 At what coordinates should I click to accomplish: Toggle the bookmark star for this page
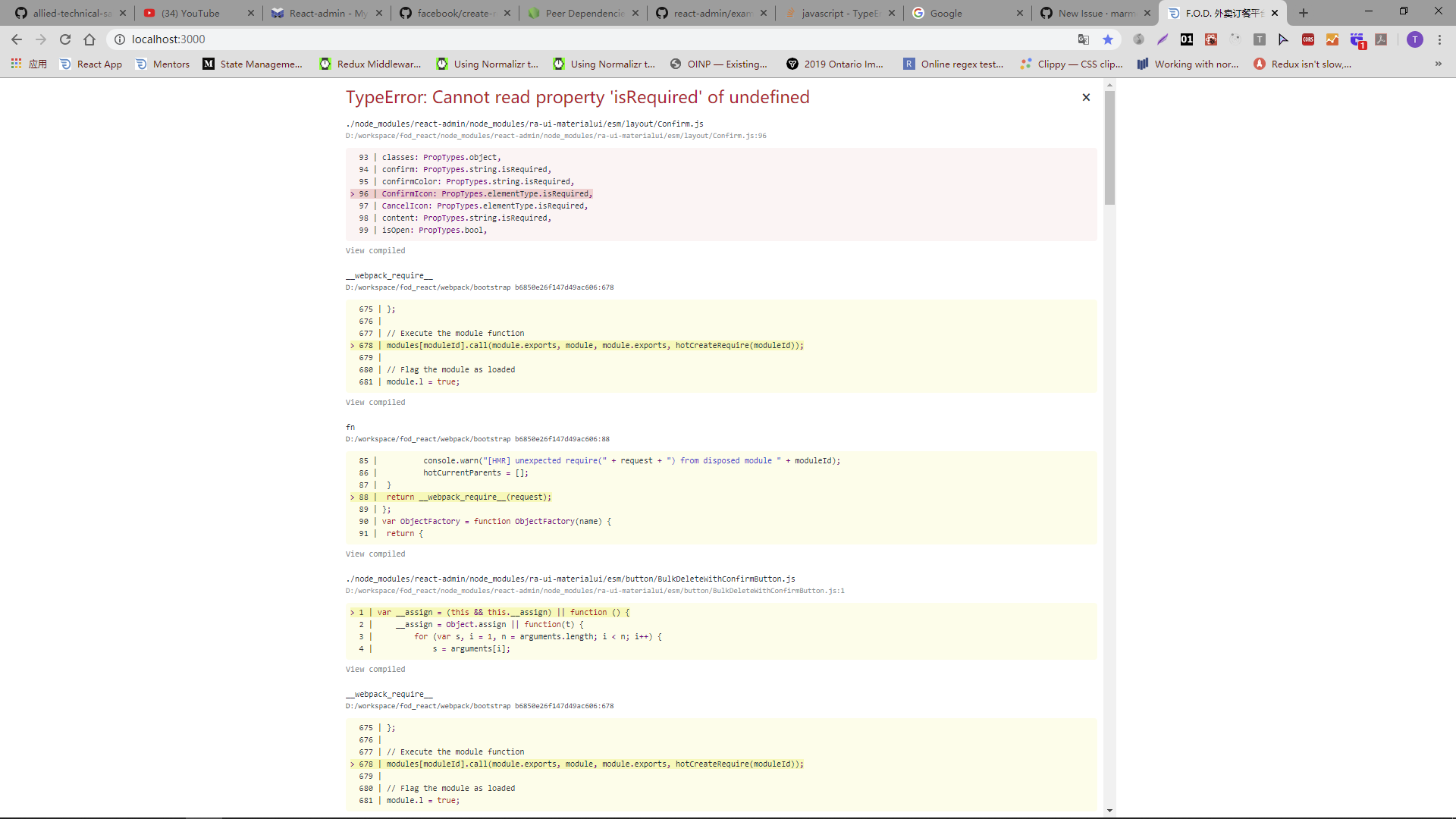(1109, 39)
